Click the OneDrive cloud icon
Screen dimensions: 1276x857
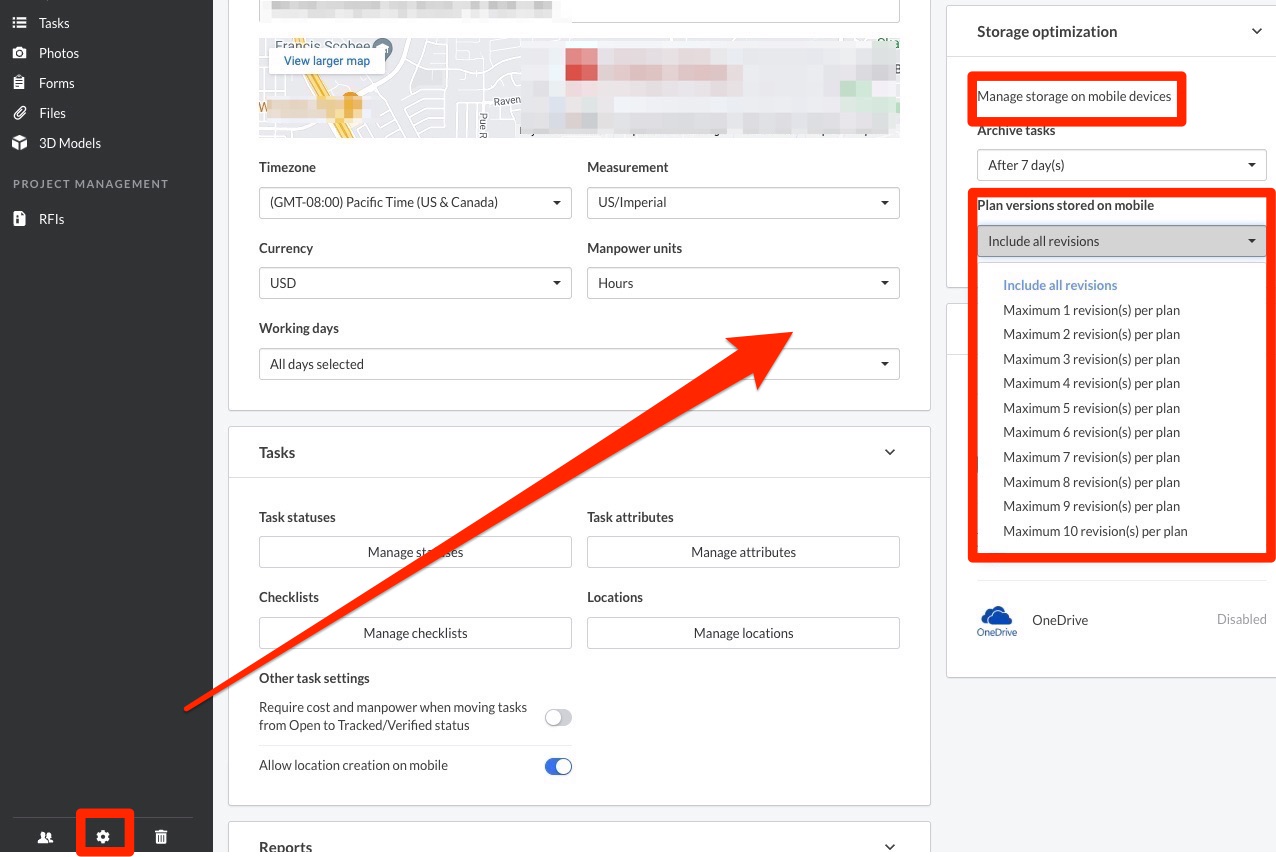click(996, 620)
